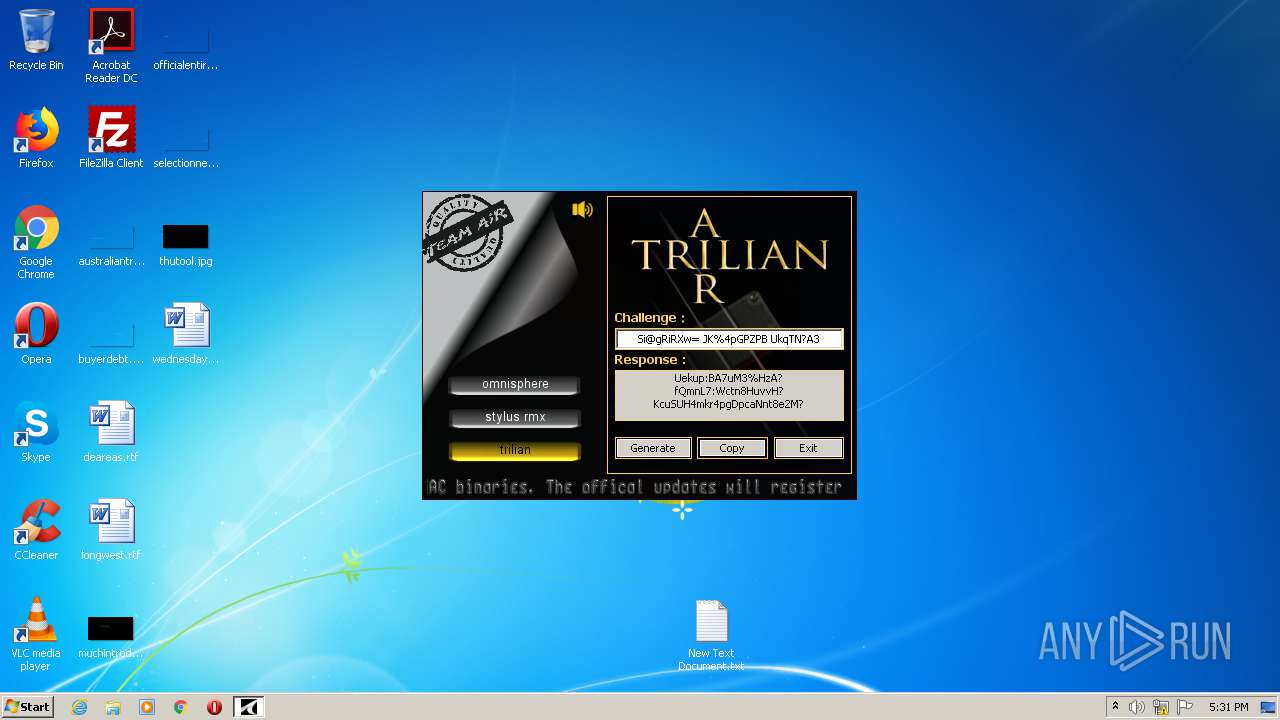Show hidden system tray icons
The width and height of the screenshot is (1280, 720).
[x=1115, y=707]
